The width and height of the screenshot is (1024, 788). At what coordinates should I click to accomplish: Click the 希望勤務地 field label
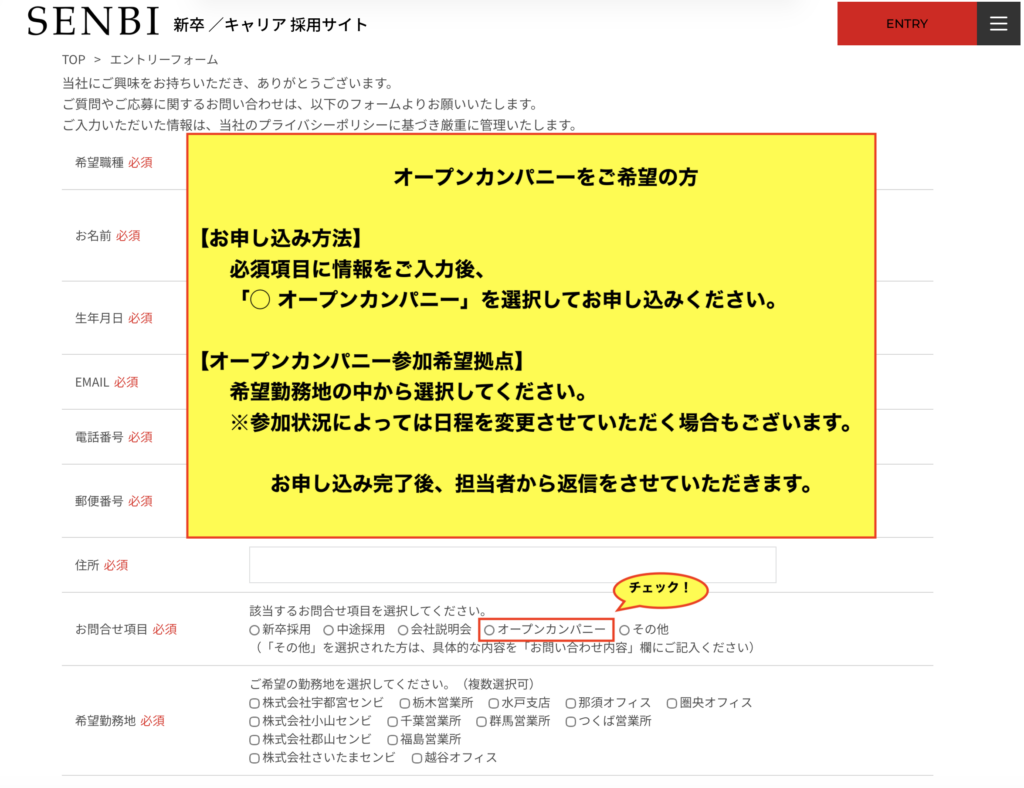105,720
